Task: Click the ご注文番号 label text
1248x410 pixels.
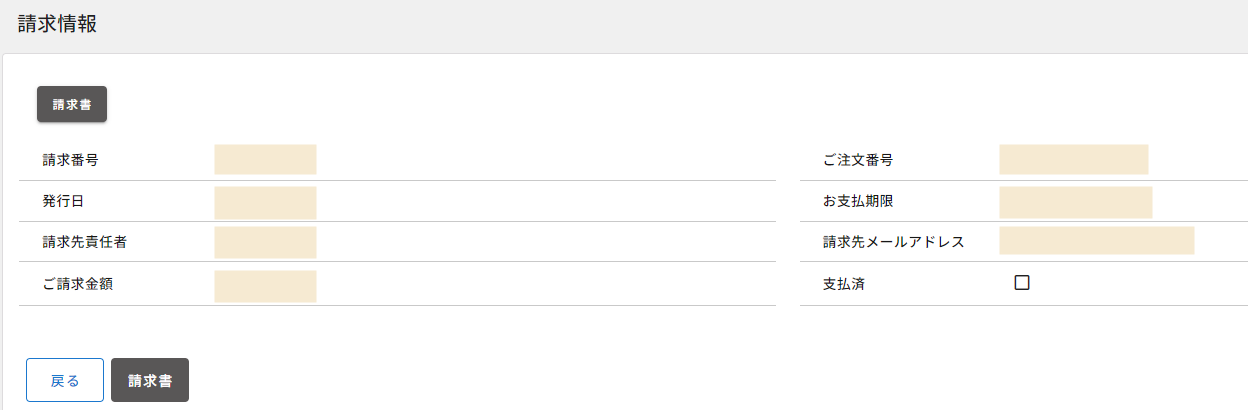Action: [x=857, y=160]
